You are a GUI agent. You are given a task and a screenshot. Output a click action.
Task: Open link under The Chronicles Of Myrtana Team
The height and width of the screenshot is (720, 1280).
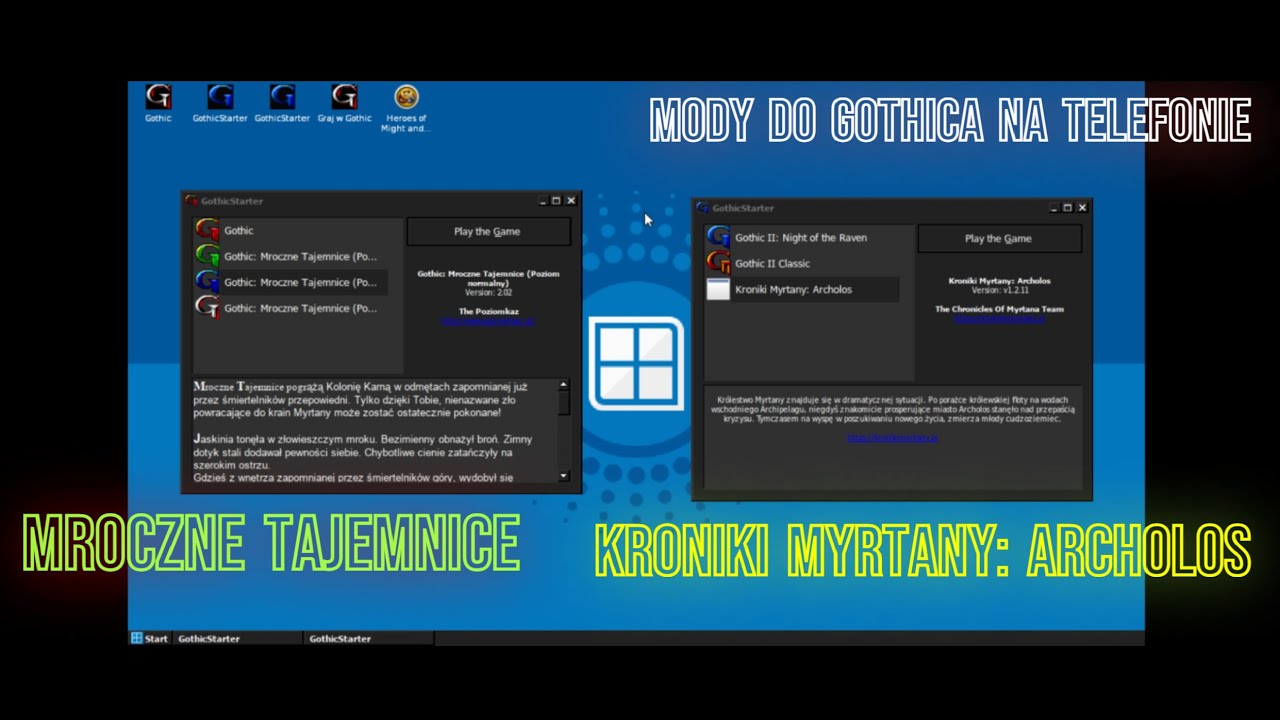(x=999, y=319)
